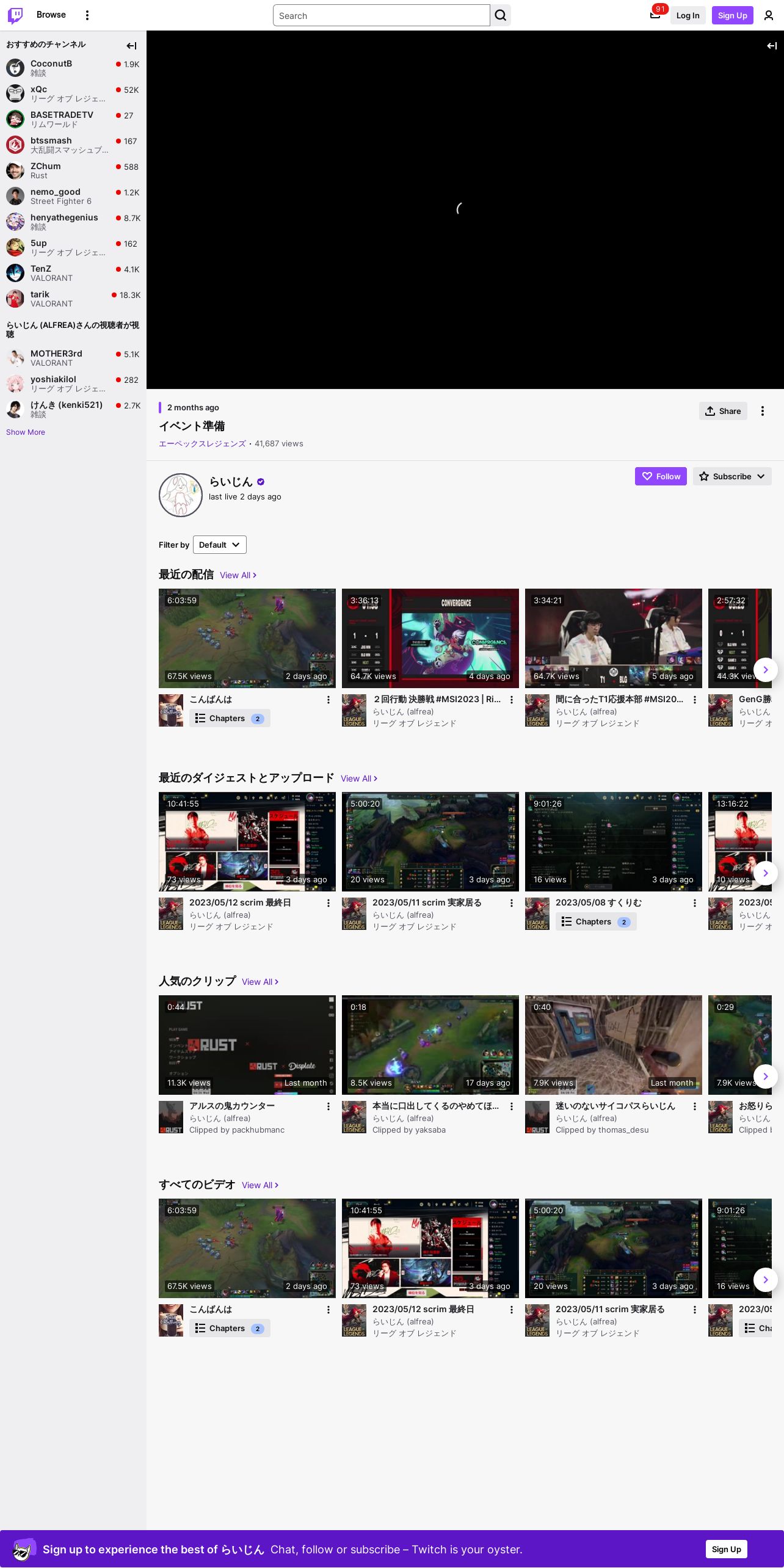Expand Chapters for こんばんは in 最近の配信
784x1568 pixels.
pos(230,719)
